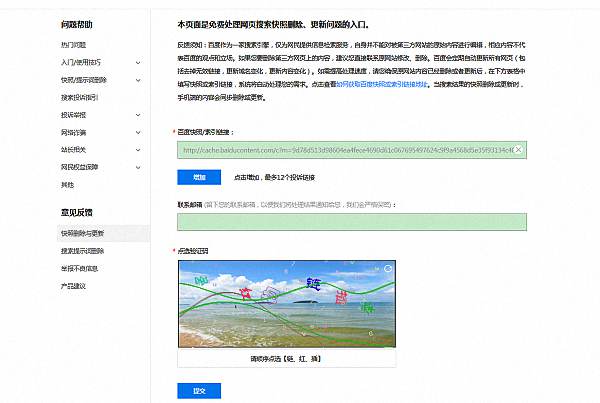
Task: Expand the 站长相关 section chevron
Action: (x=138, y=150)
